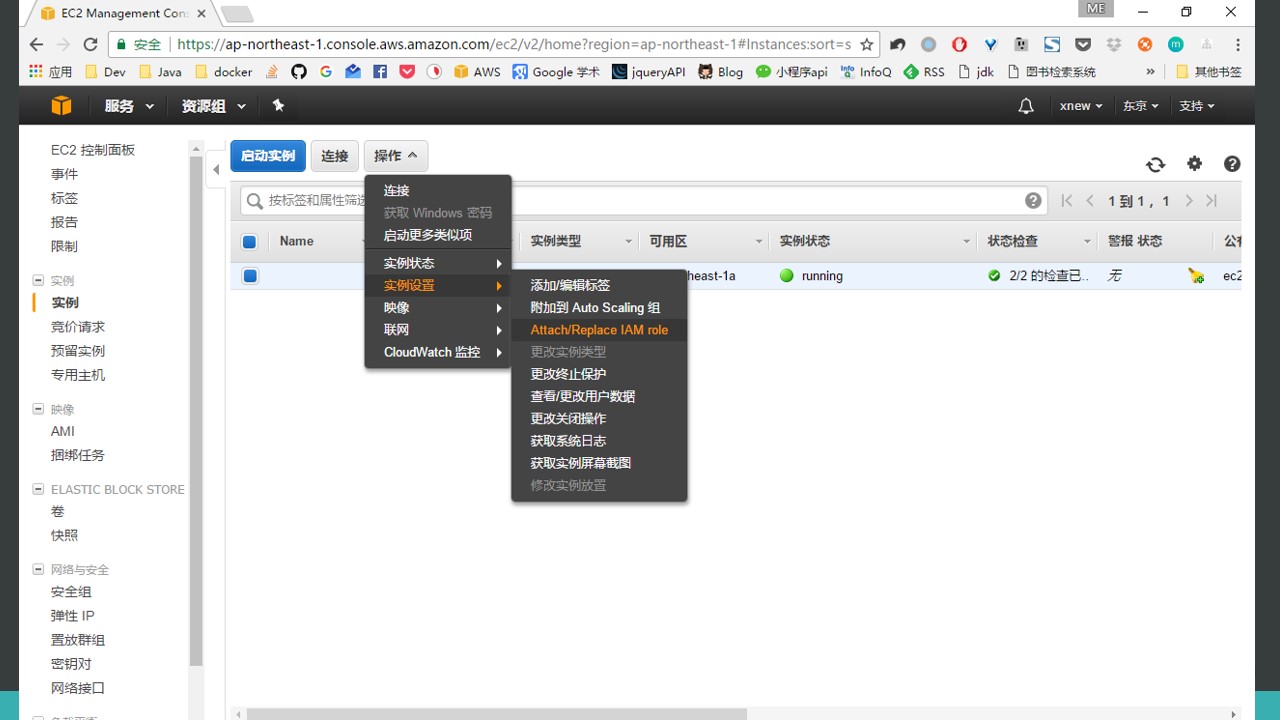1280x720 pixels.
Task: Click the 连接 connect button
Action: coord(335,156)
